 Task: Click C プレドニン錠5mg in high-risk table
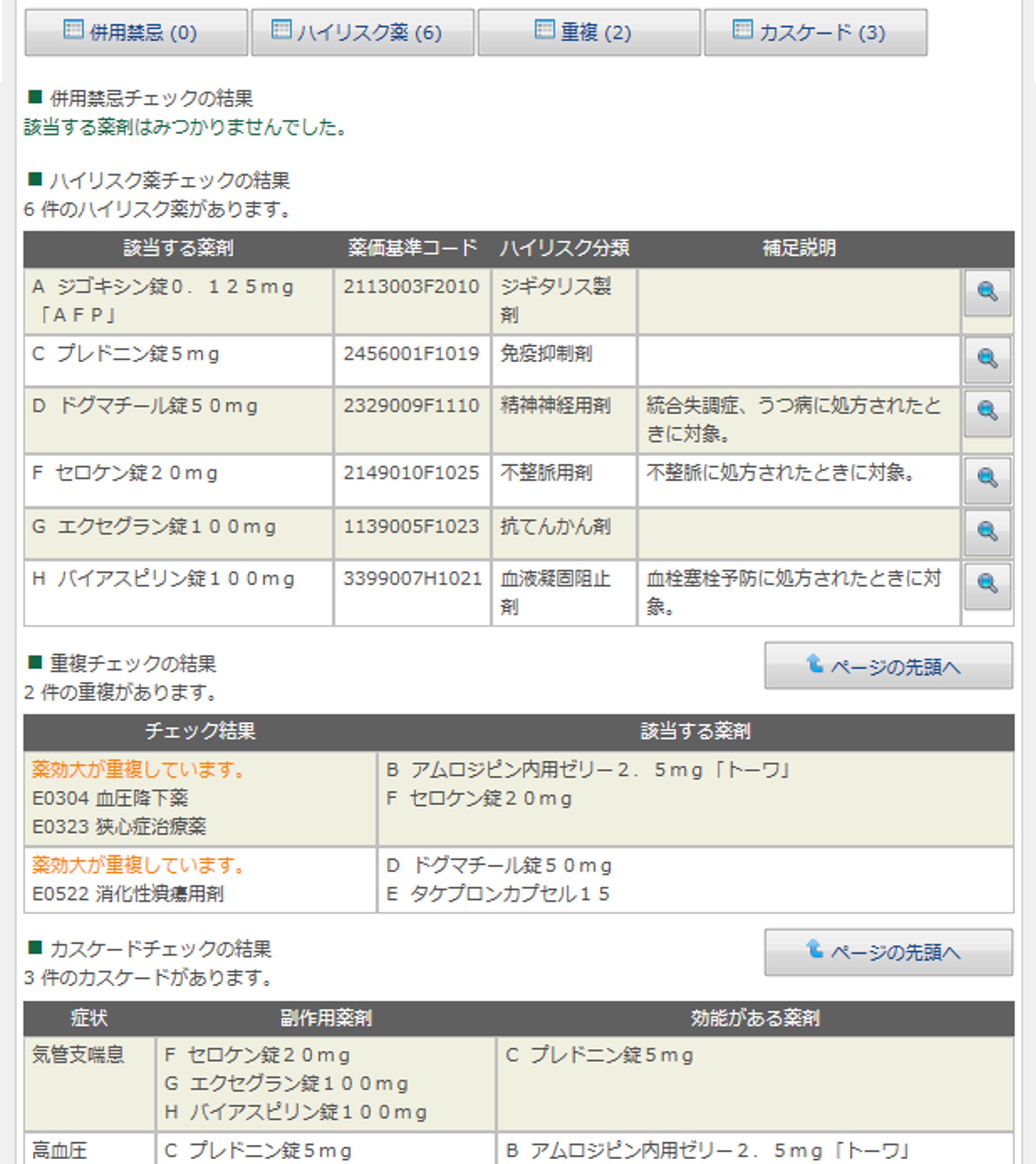click(126, 353)
